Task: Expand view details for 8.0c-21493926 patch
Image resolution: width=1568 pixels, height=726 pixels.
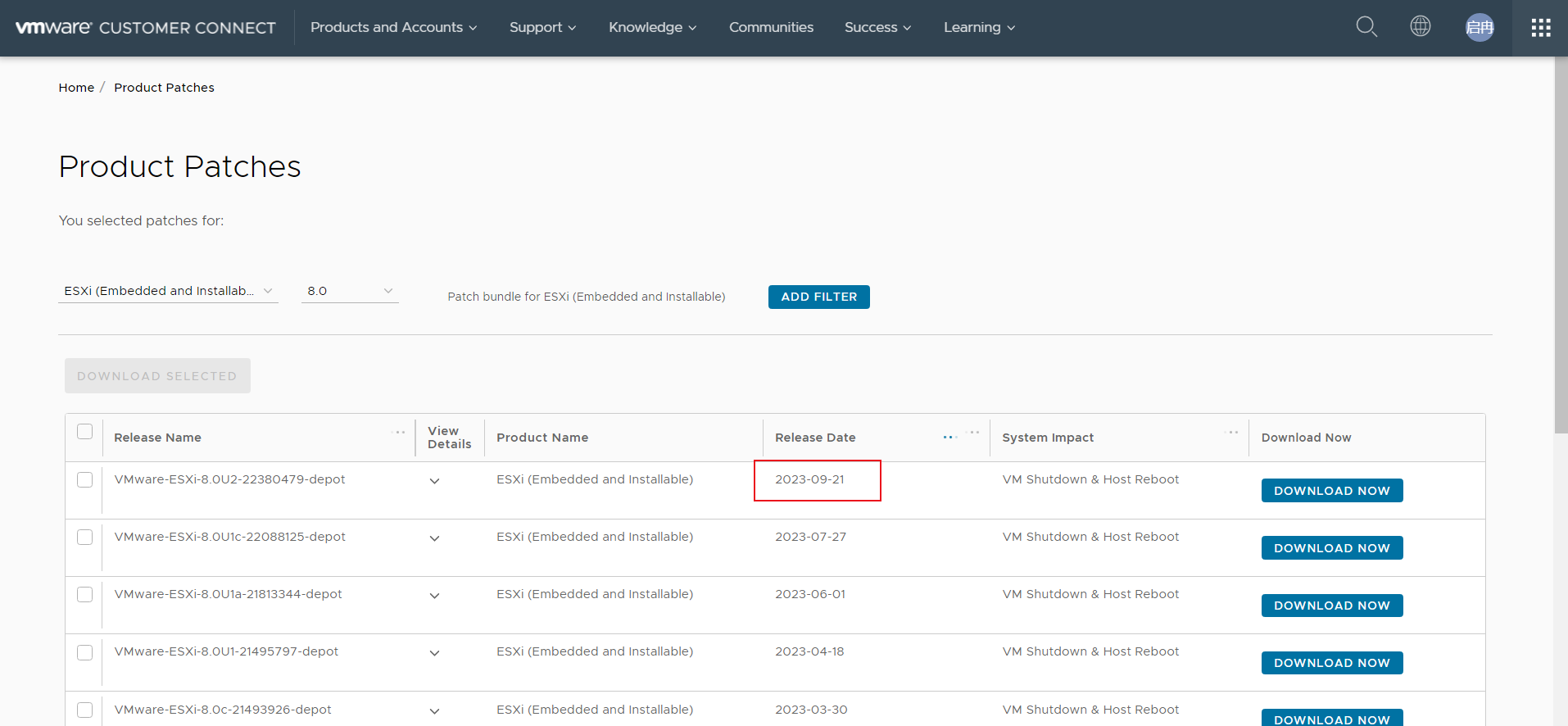Action: point(435,710)
